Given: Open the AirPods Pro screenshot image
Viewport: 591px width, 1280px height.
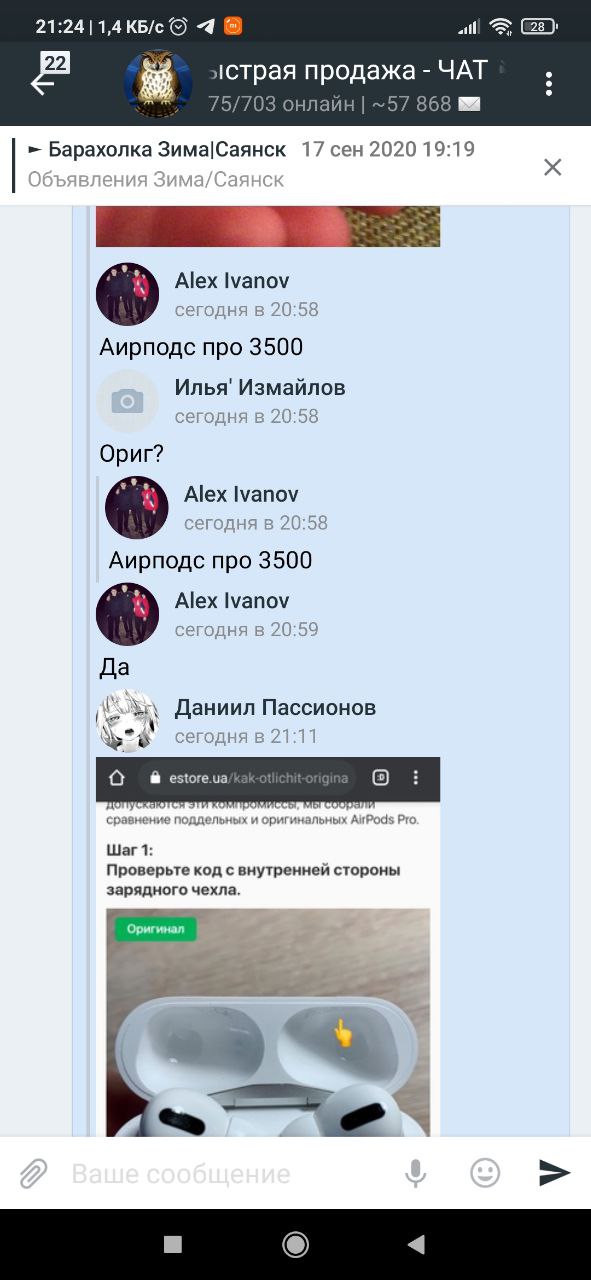Looking at the screenshot, I should 268,946.
